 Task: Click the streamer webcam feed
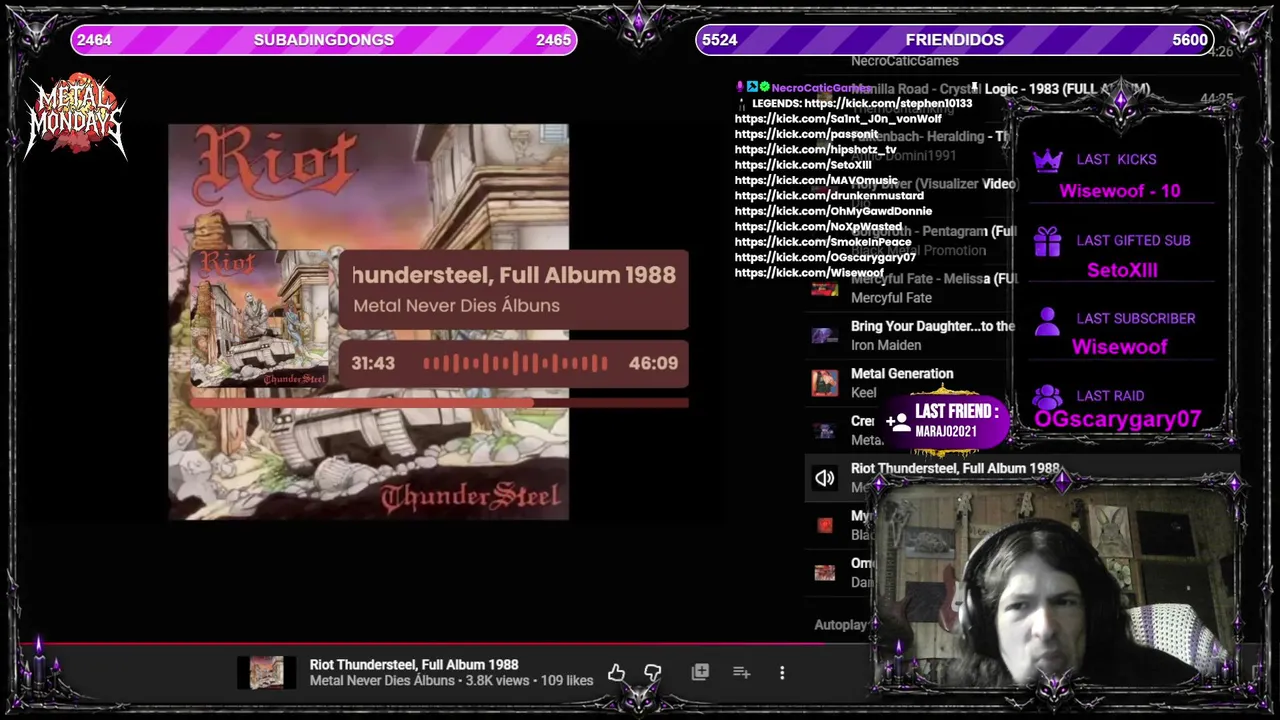coord(1056,585)
